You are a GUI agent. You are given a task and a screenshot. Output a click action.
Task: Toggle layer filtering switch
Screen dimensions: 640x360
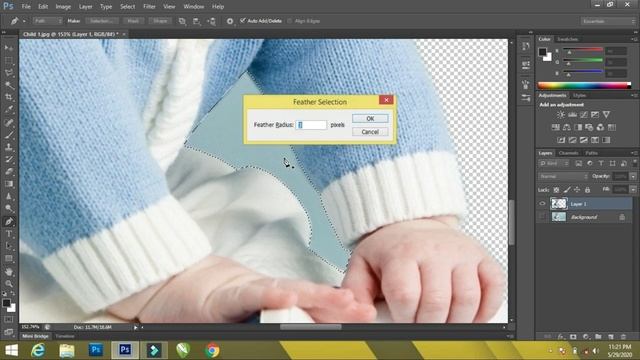(x=634, y=163)
